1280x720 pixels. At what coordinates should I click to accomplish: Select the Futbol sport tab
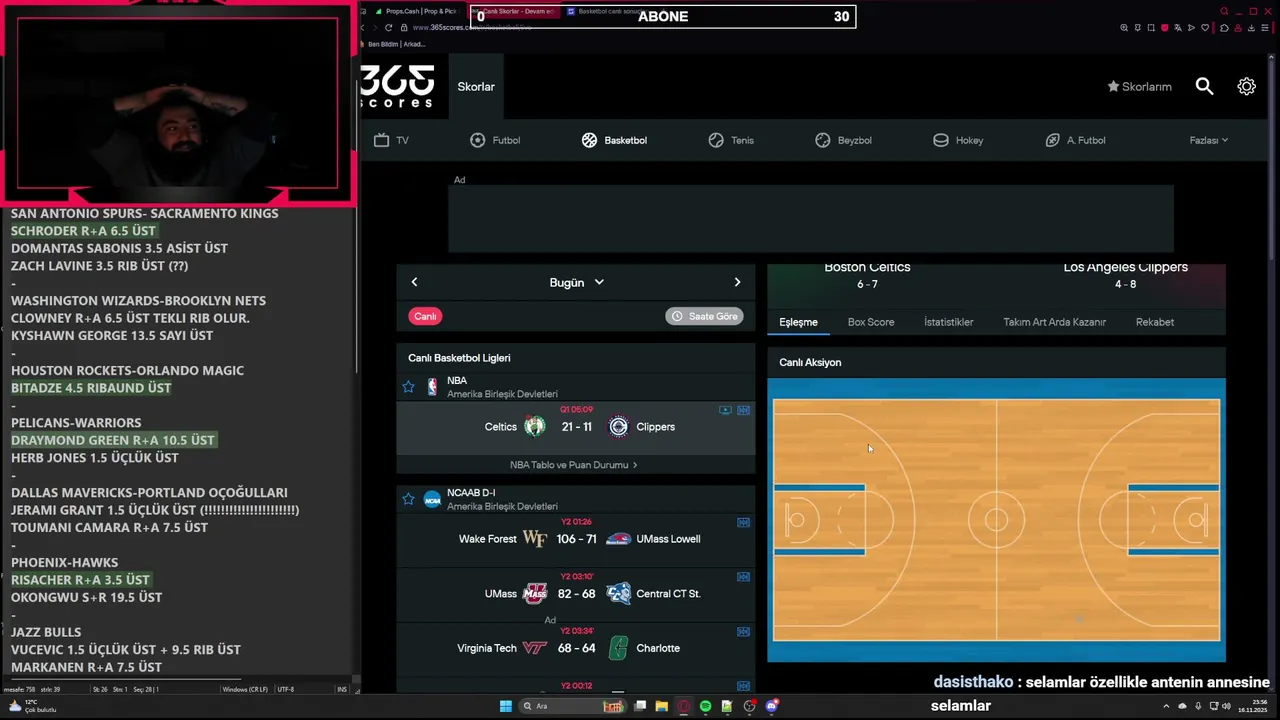click(x=495, y=140)
